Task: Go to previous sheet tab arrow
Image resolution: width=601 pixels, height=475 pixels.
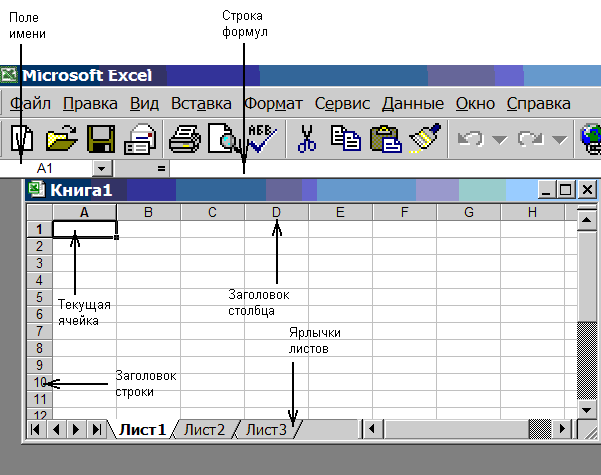Action: (x=56, y=429)
